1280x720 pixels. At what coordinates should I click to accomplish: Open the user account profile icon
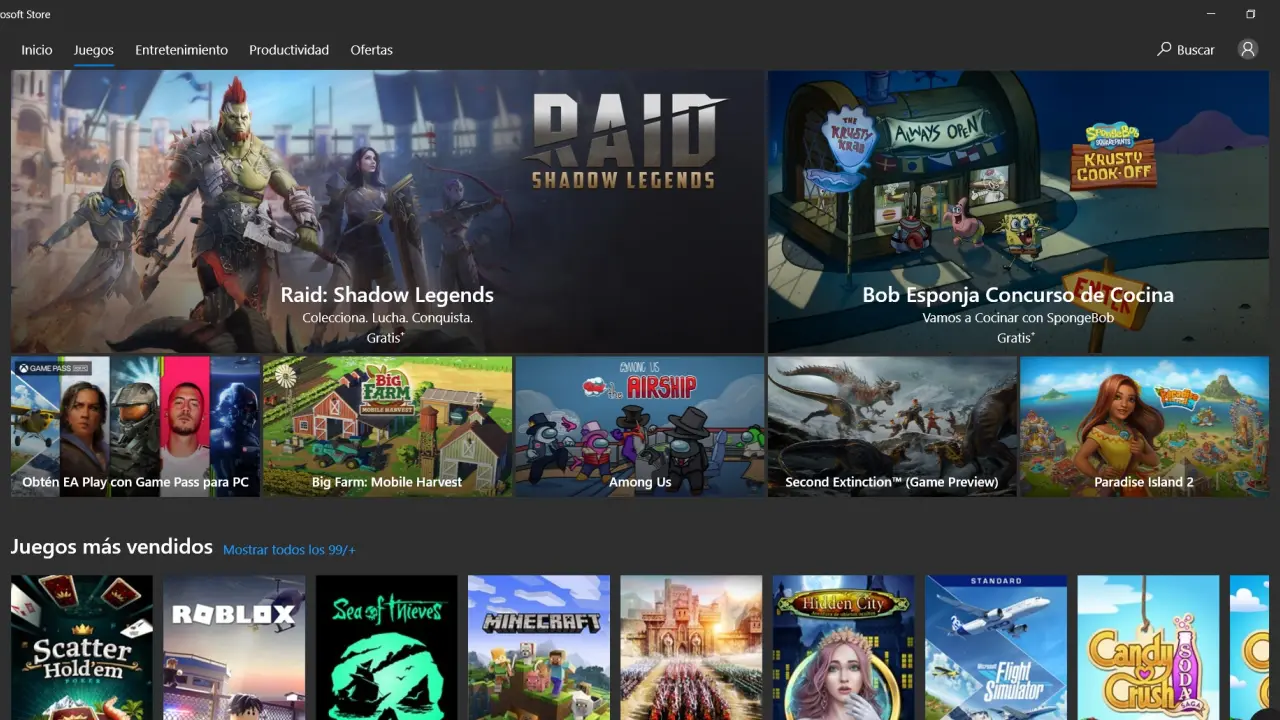(1247, 49)
